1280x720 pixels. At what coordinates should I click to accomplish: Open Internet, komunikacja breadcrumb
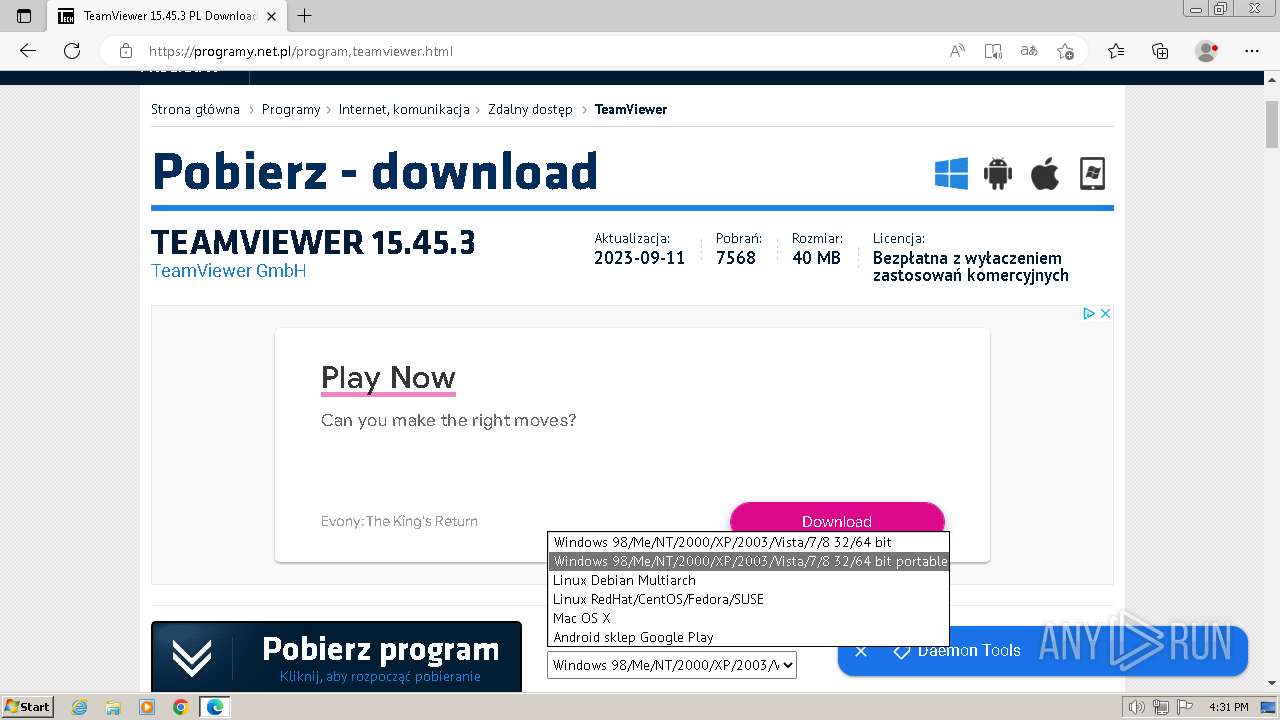click(x=404, y=110)
